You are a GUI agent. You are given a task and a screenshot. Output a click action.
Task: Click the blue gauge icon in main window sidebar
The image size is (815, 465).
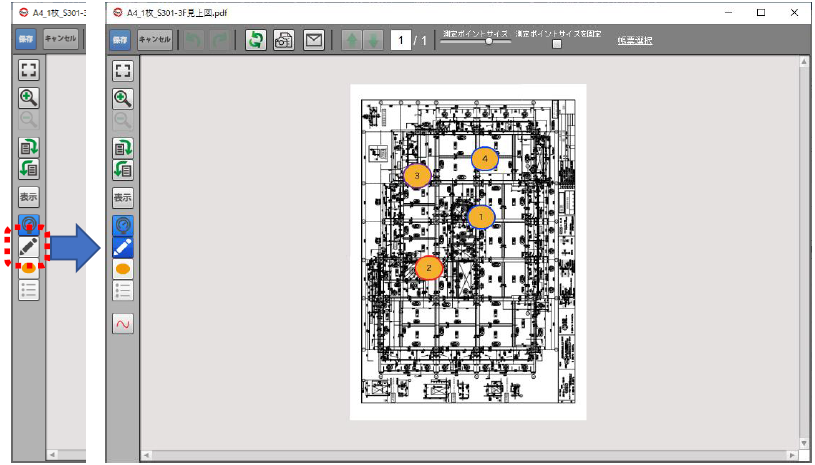123,225
